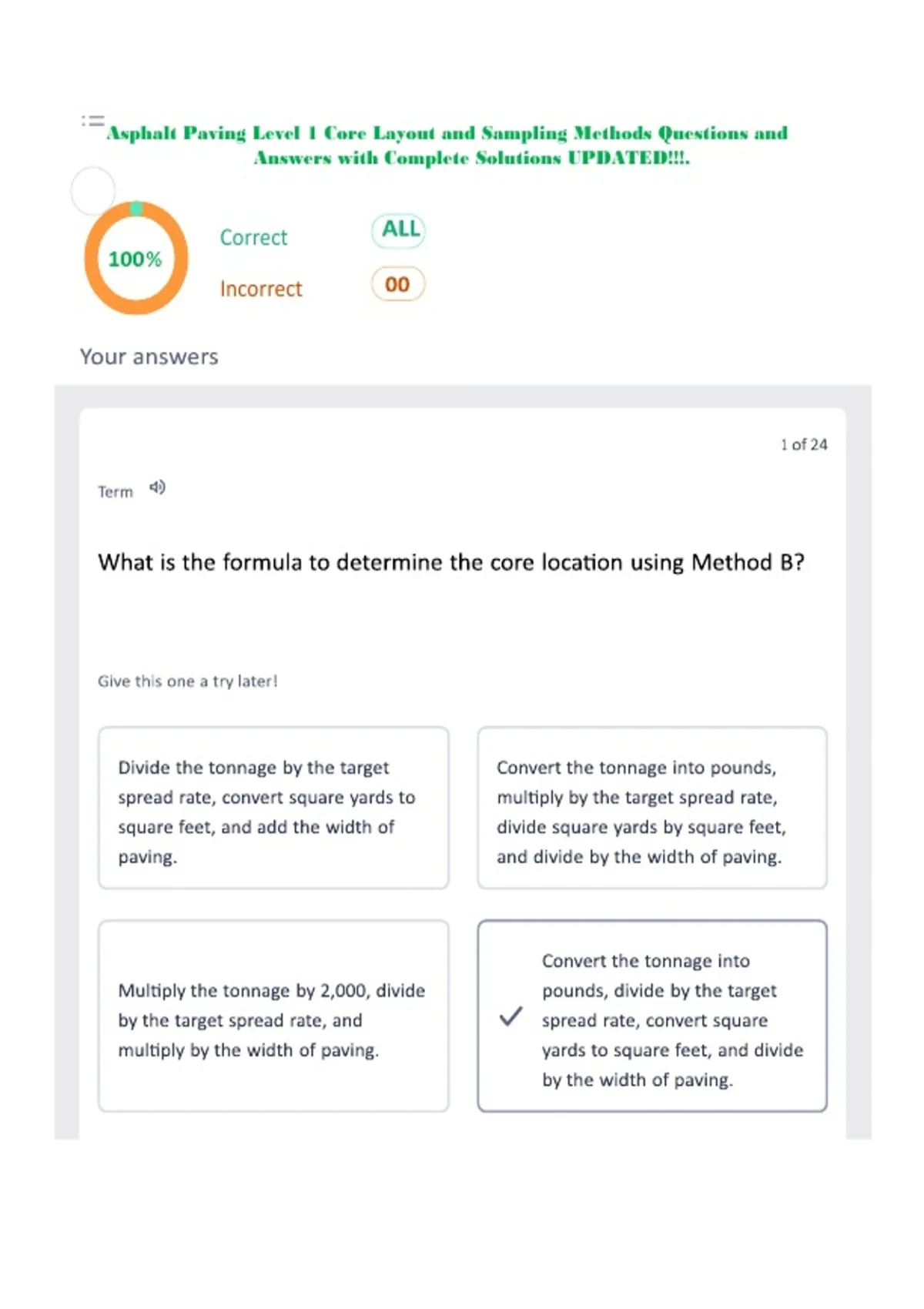Viewport: 924px width, 1309px height.
Task: Choose checked answer 'Convert the tonnage into pounds, divide'
Action: 652,1016
